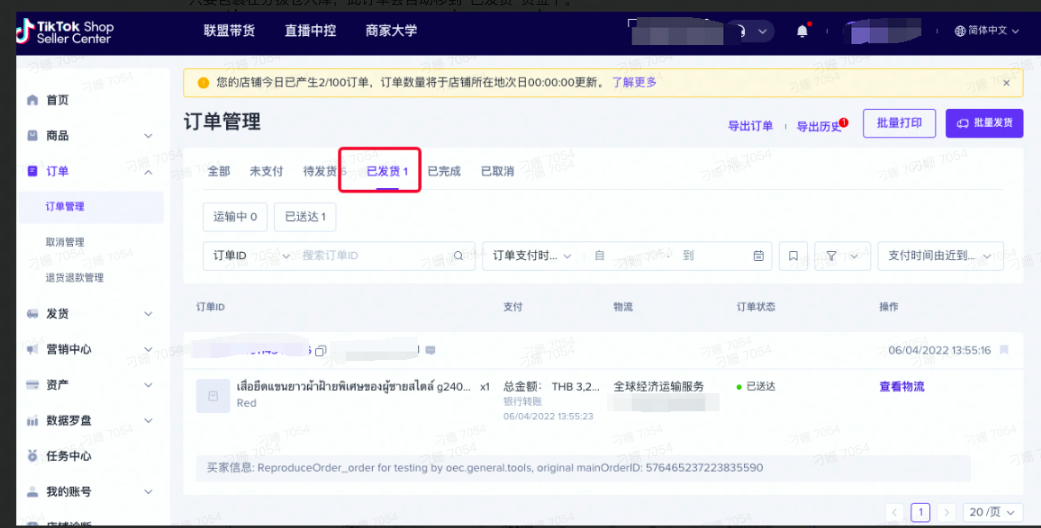This screenshot has height=528, width=1041.
Task: Open the 支付时间由近到远 sort dropdown
Action: (x=940, y=256)
